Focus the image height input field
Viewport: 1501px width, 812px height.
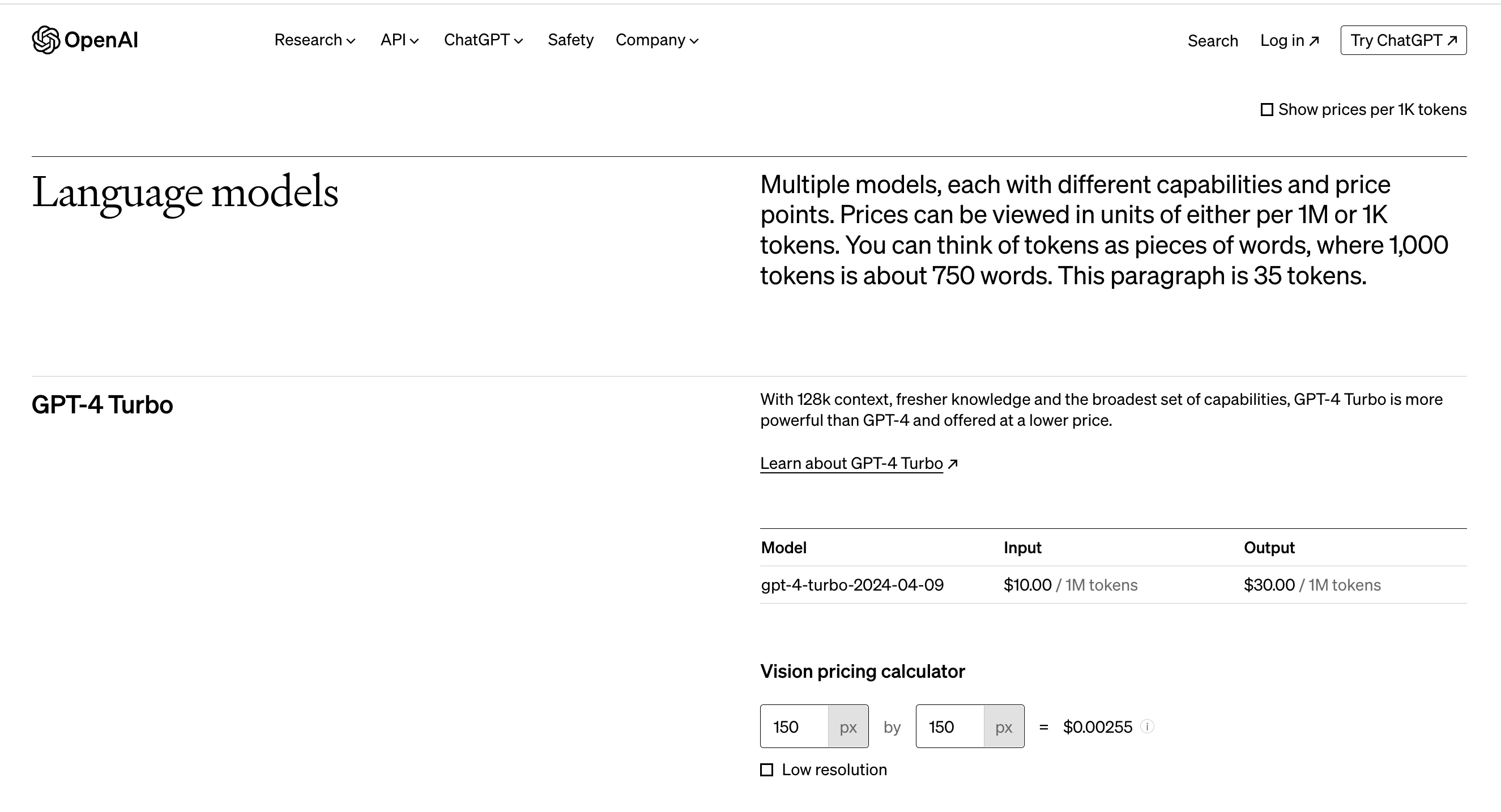950,726
